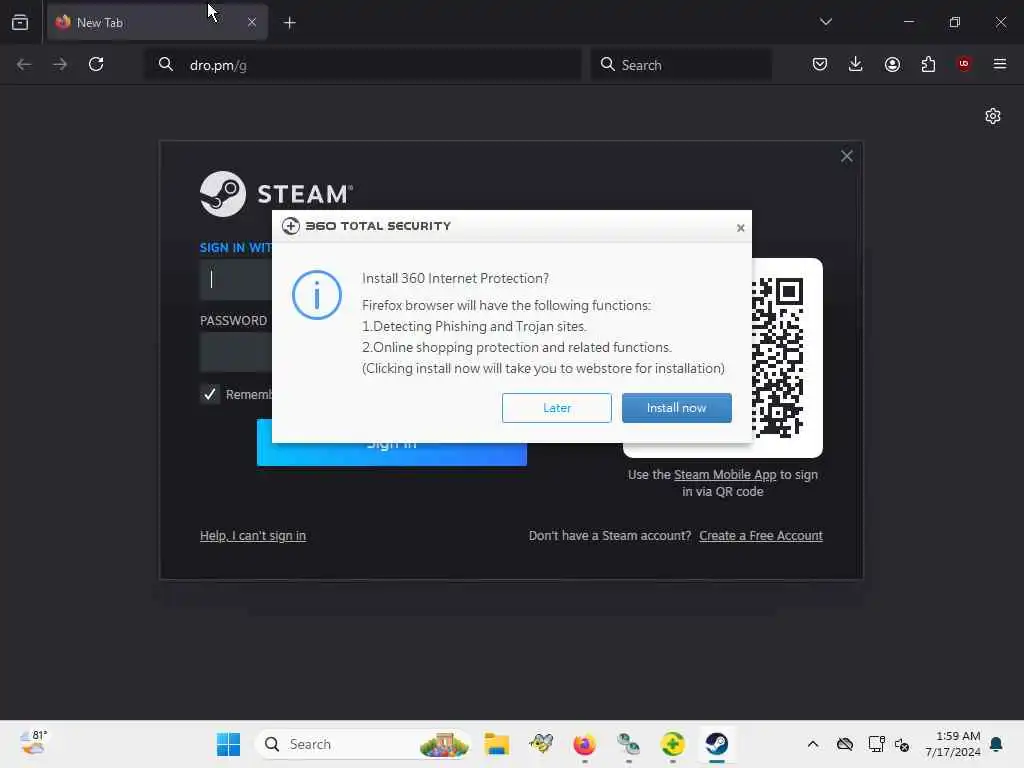Click the taskbar Search box
Screen dimensions: 1024x768
click(363, 744)
